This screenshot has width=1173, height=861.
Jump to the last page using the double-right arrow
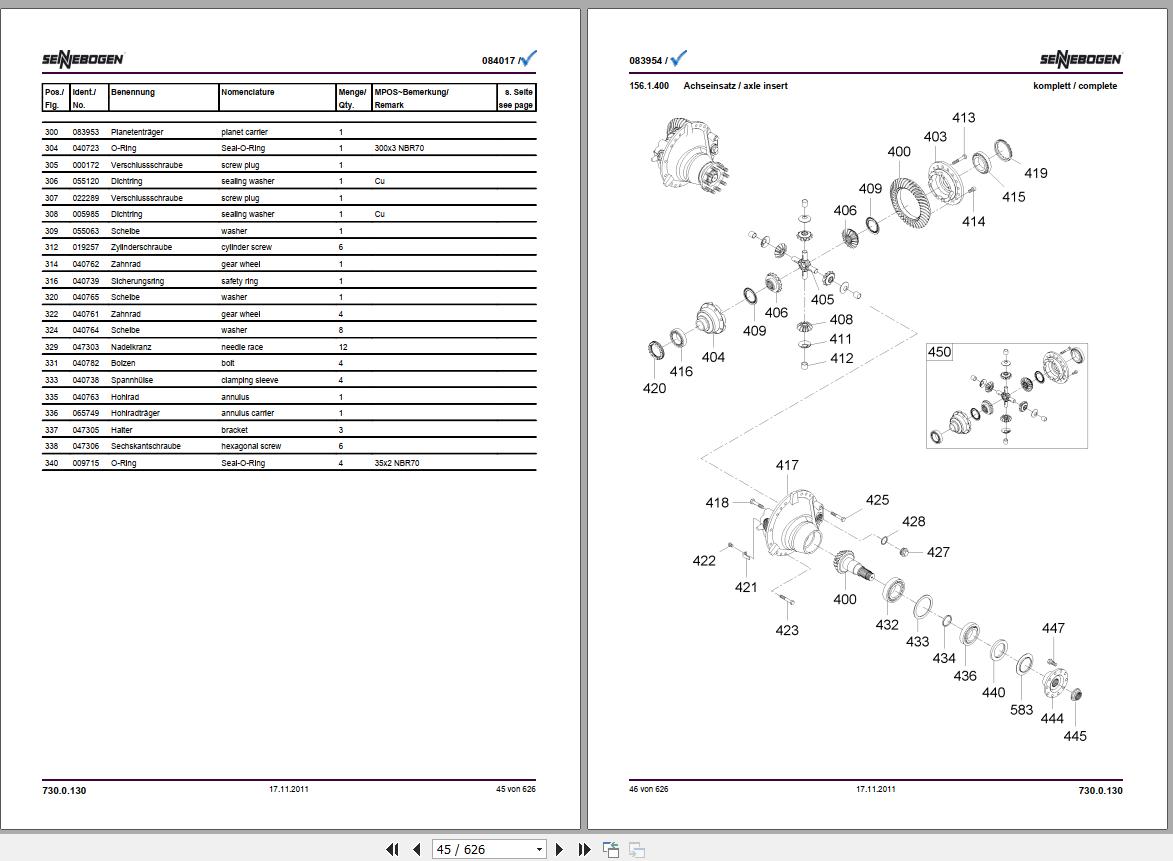[x=584, y=848]
